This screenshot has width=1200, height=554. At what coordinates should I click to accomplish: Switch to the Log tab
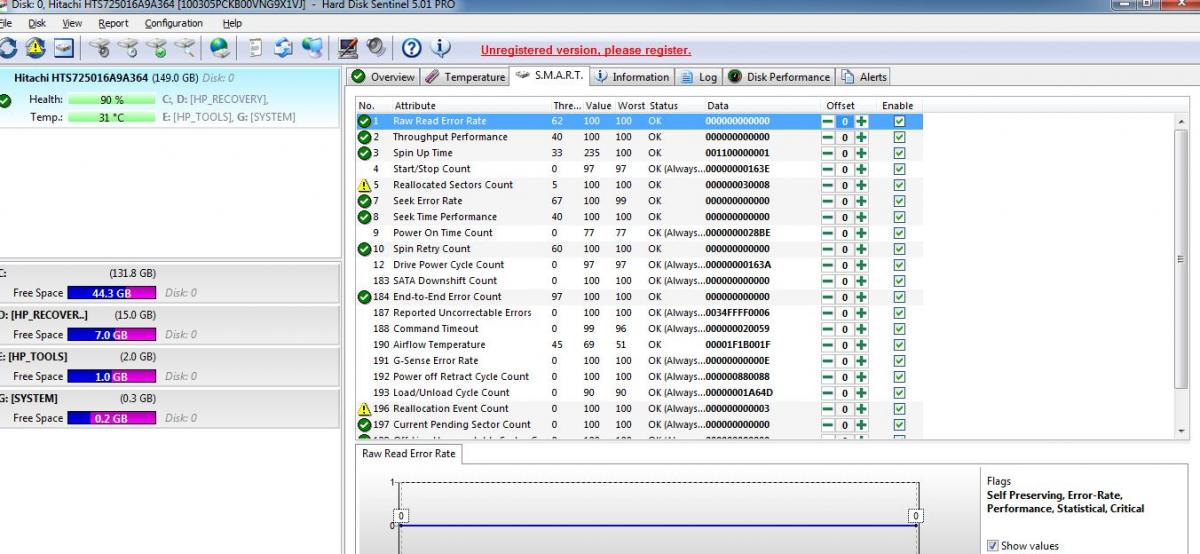click(x=699, y=77)
